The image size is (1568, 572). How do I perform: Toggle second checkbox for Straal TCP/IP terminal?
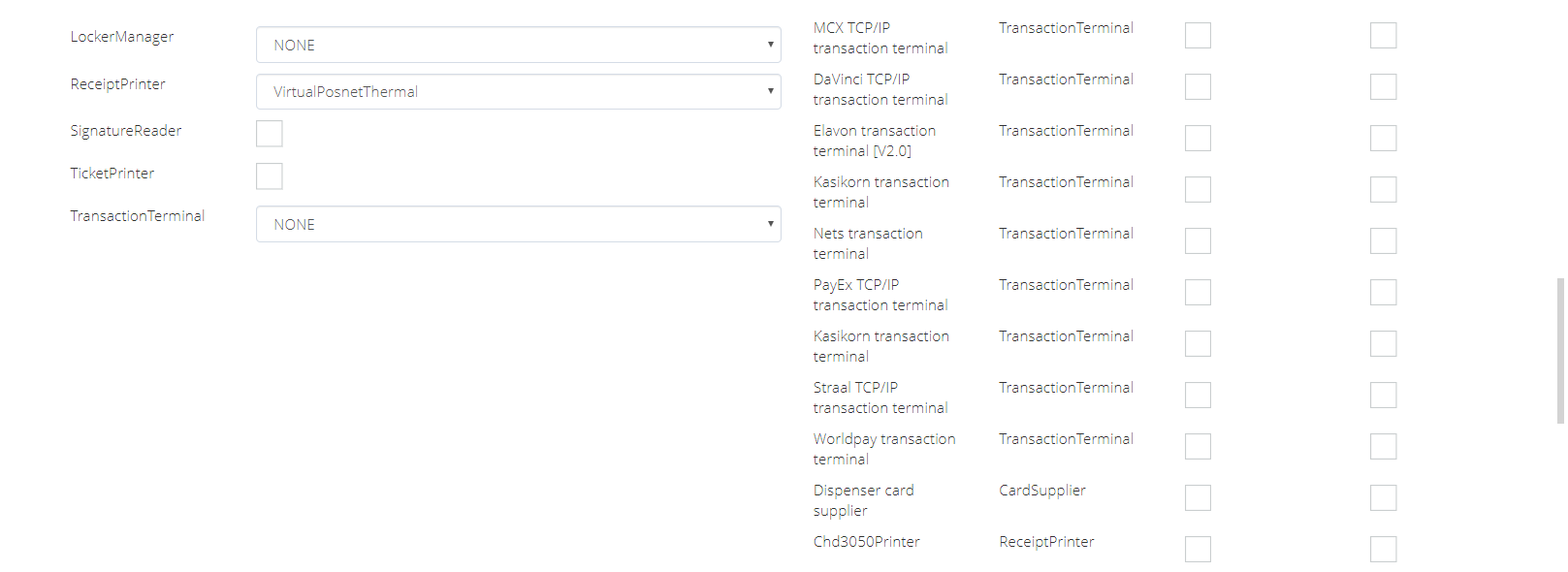[x=1383, y=396]
